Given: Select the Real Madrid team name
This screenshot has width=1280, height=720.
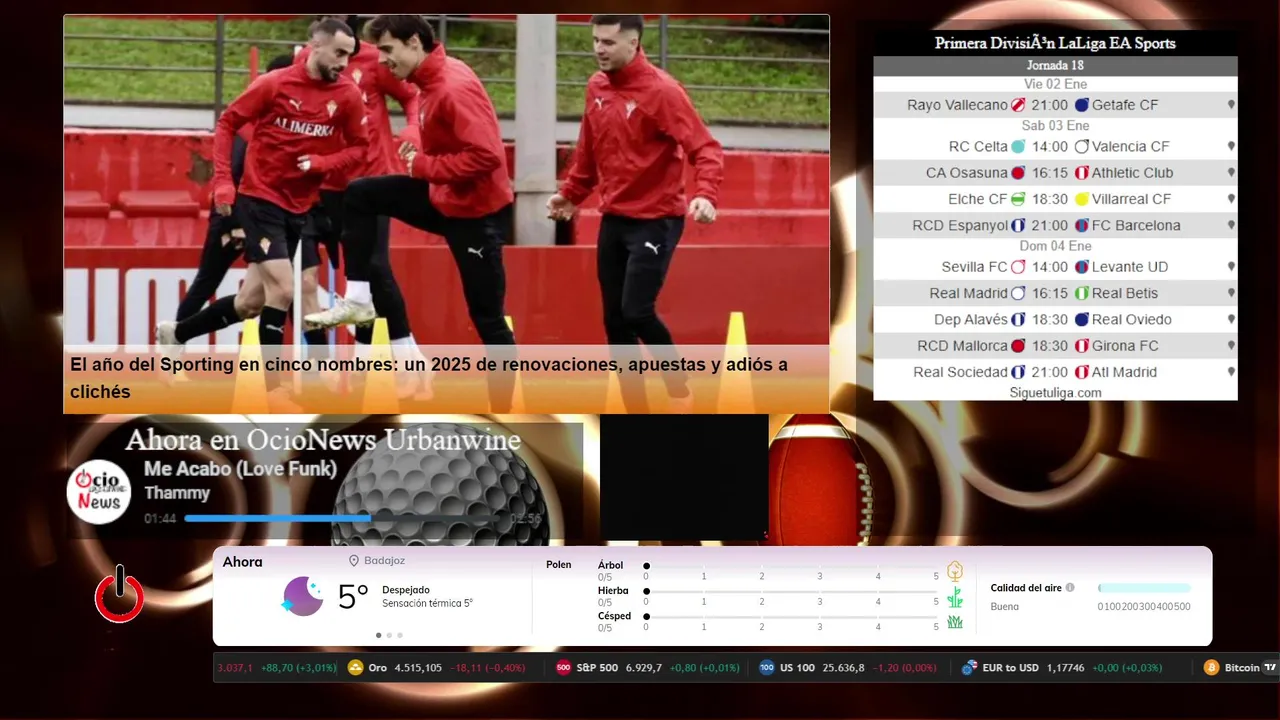Looking at the screenshot, I should 968,293.
